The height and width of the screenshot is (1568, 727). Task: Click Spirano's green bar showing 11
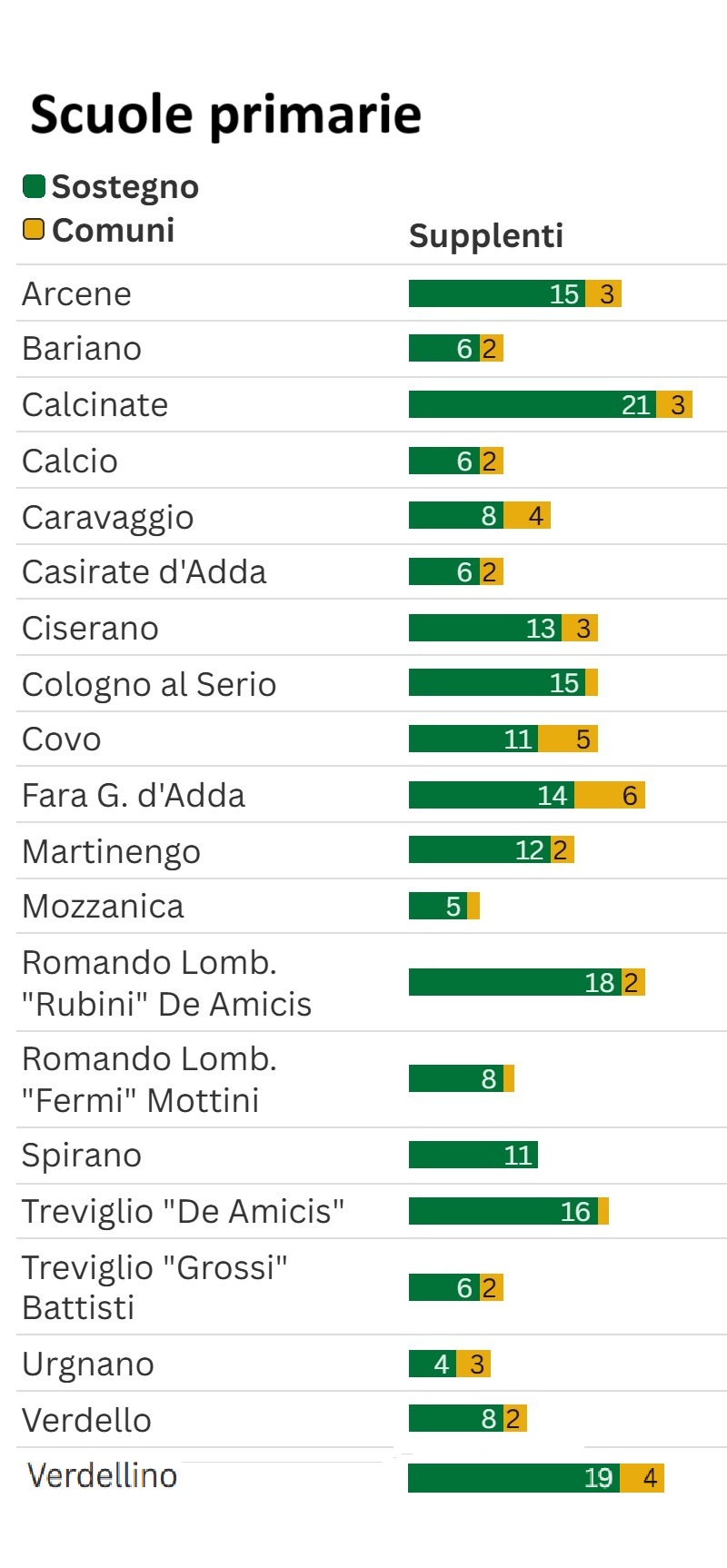[473, 1155]
